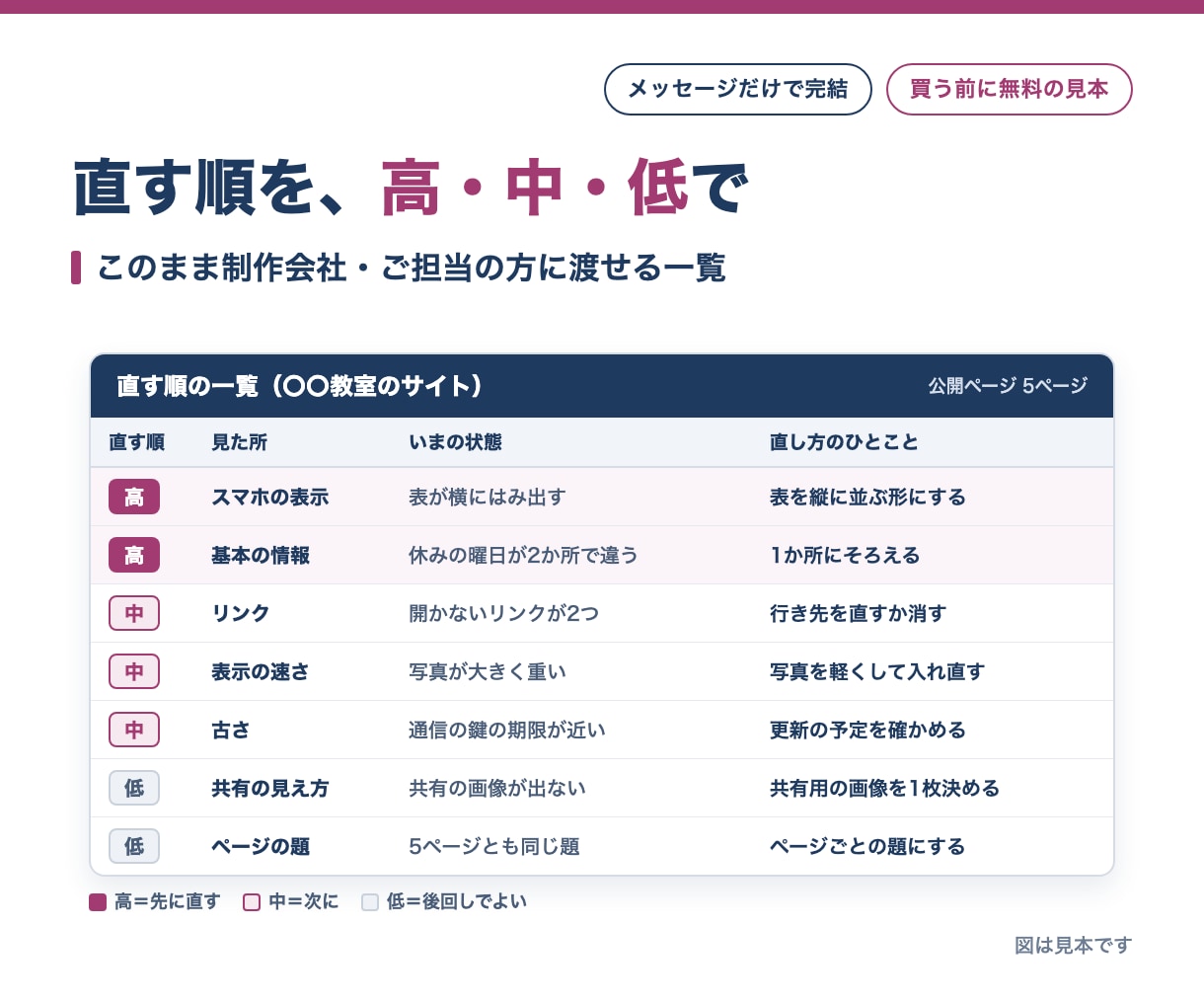The width and height of the screenshot is (1204, 1003).
Task: Click the リンク cell in 見た所 column
Action: pos(240,613)
